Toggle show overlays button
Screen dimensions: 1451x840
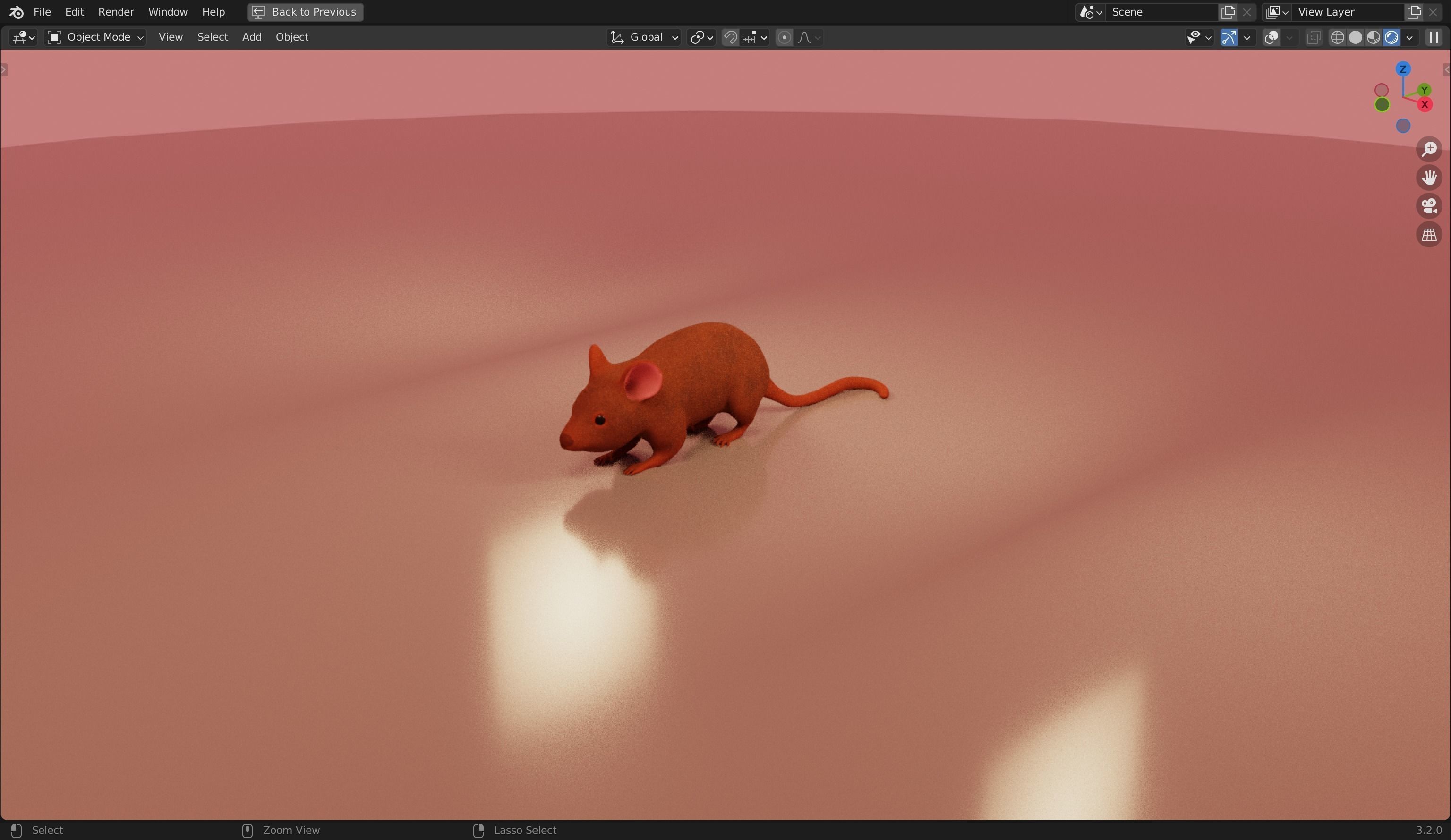pyautogui.click(x=1271, y=37)
